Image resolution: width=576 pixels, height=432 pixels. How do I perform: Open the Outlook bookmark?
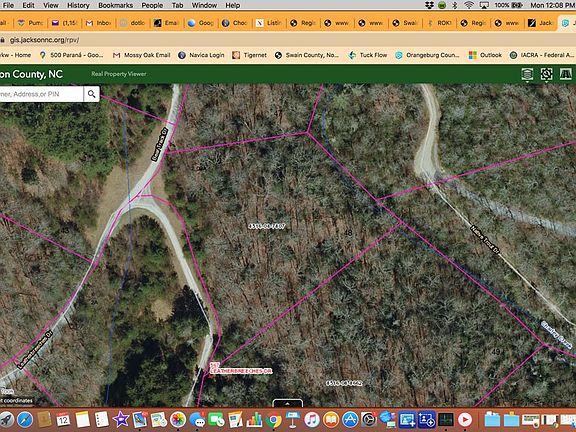coord(485,55)
